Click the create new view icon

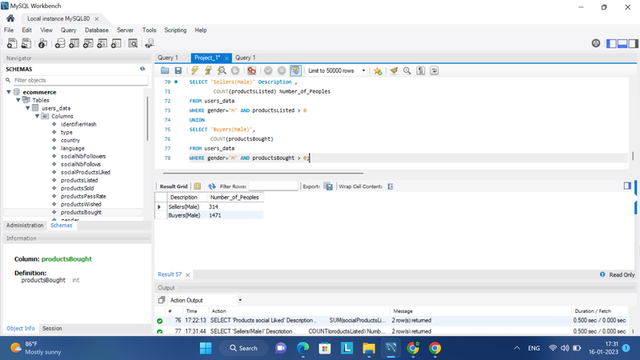pyautogui.click(x=88, y=43)
